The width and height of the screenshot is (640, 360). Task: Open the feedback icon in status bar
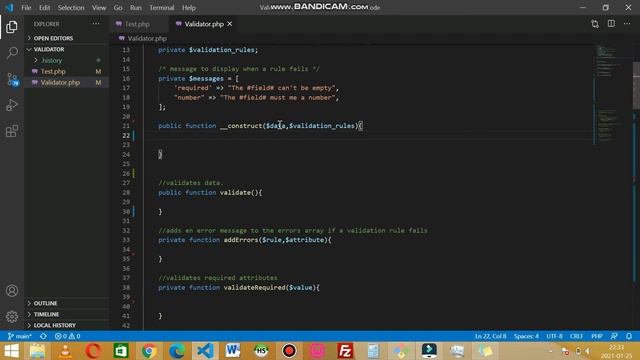click(x=614, y=336)
